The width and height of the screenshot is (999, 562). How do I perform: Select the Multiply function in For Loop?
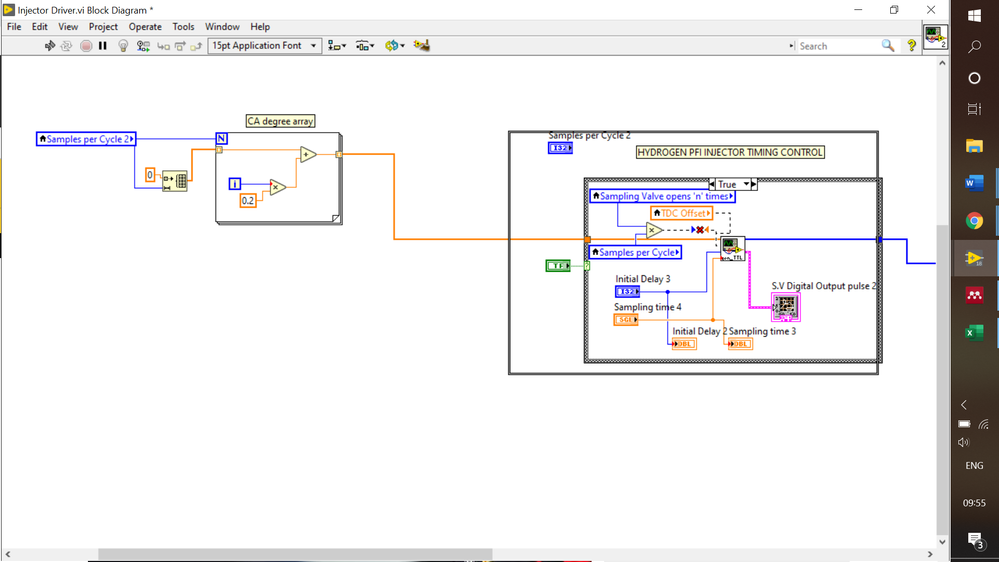coord(277,187)
